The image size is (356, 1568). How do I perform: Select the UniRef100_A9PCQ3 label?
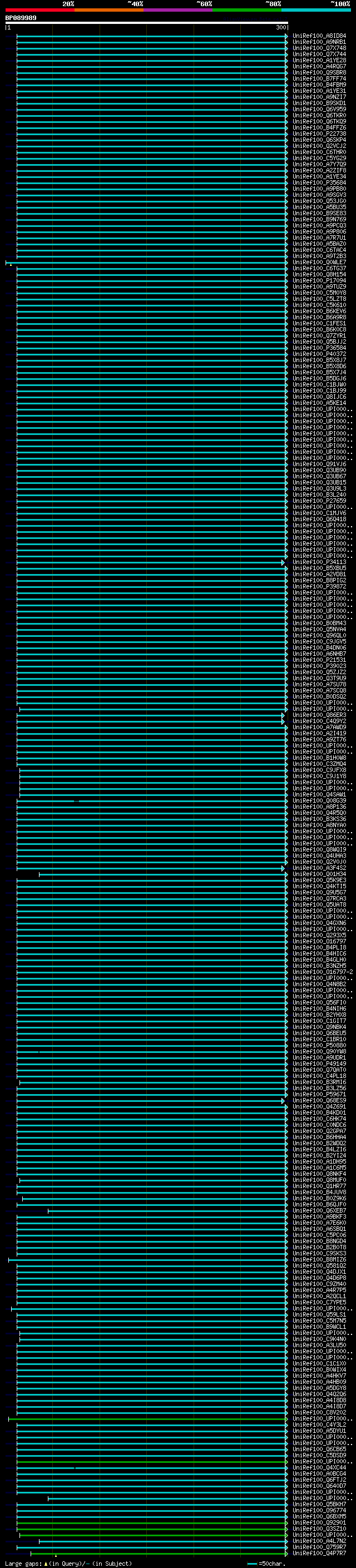(319, 226)
